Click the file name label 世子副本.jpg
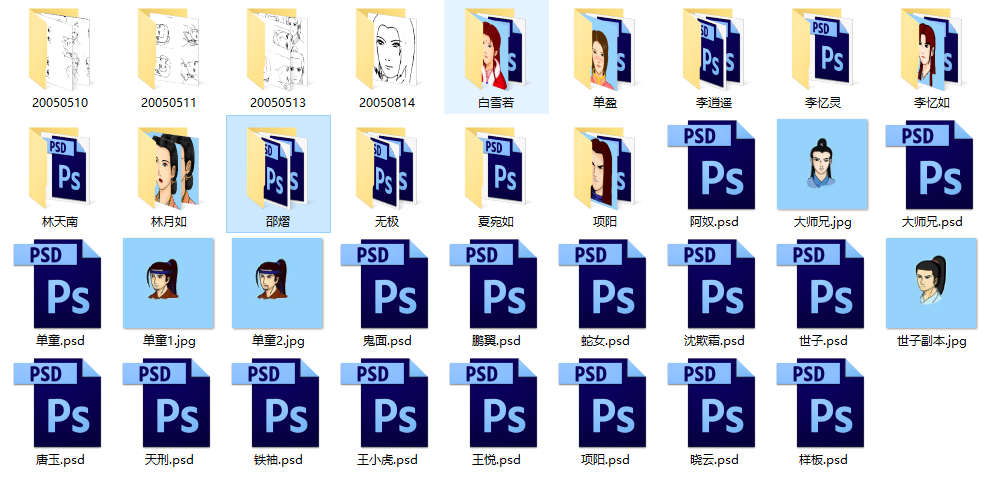 [x=932, y=341]
